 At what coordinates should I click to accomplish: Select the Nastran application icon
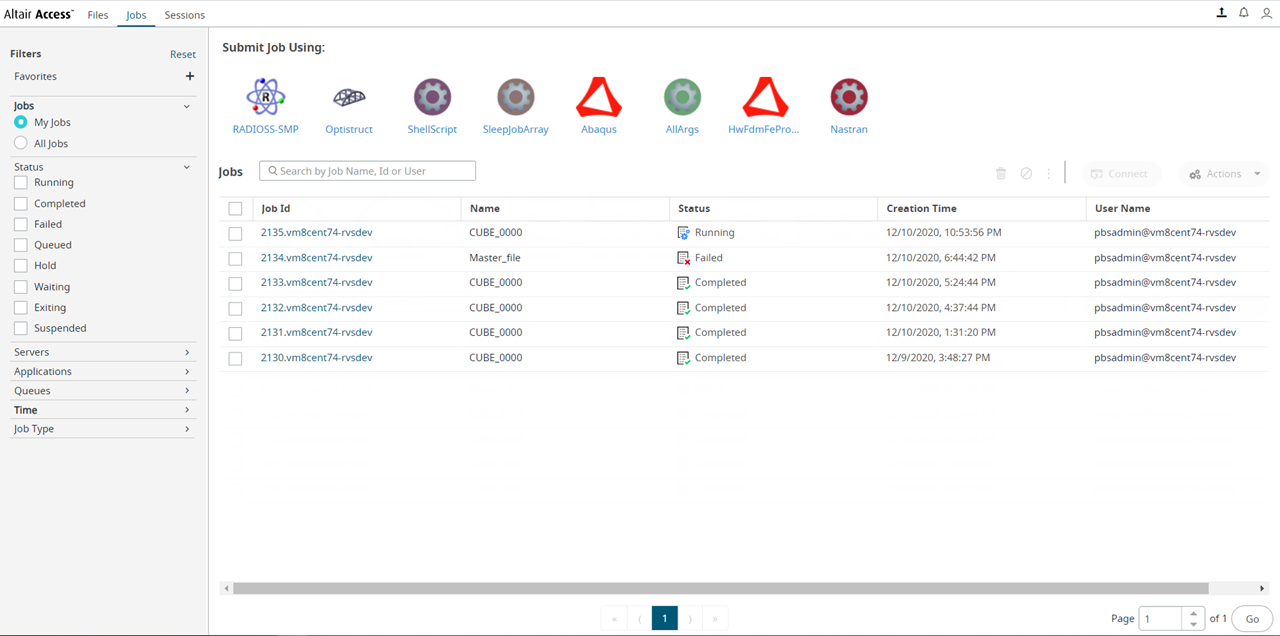[x=849, y=97]
